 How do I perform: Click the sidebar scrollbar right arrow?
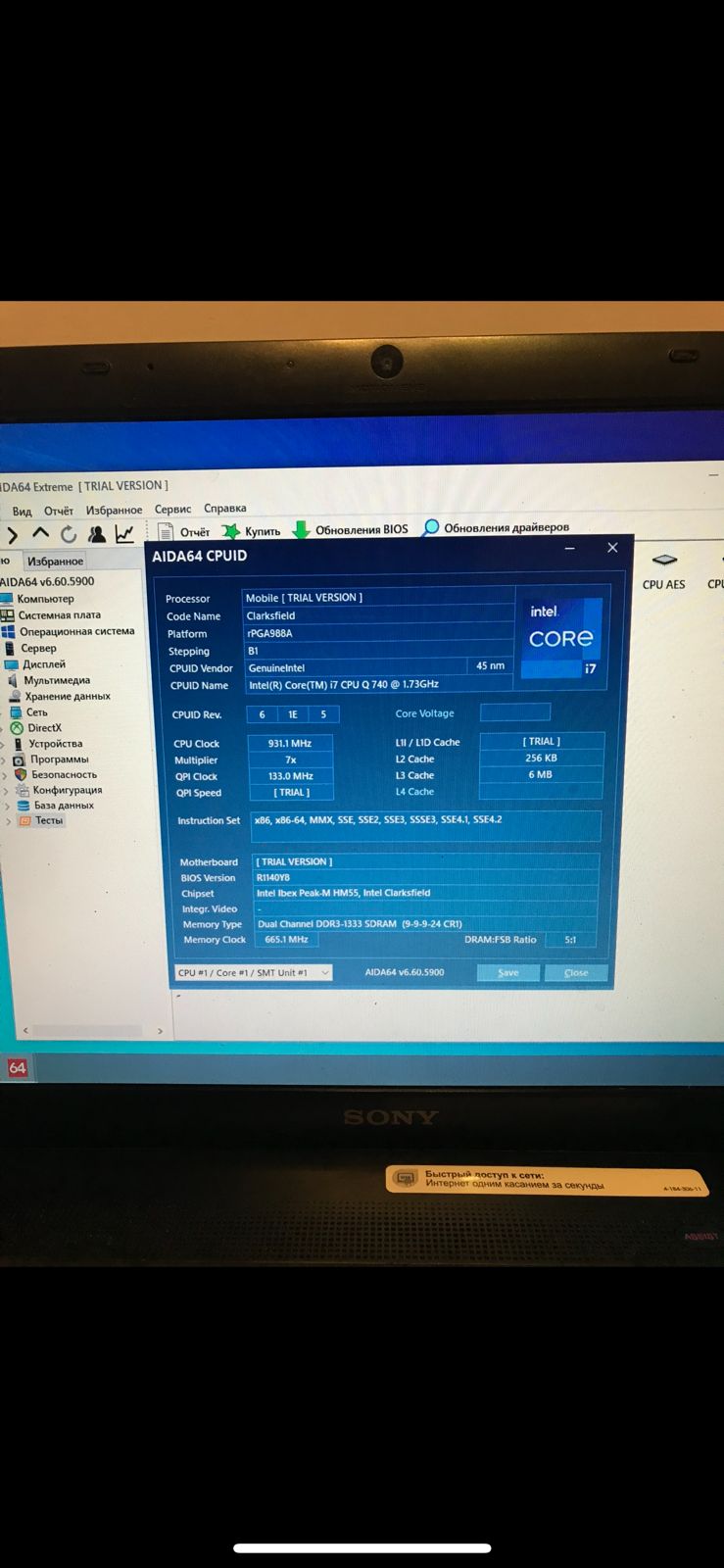click(160, 1031)
